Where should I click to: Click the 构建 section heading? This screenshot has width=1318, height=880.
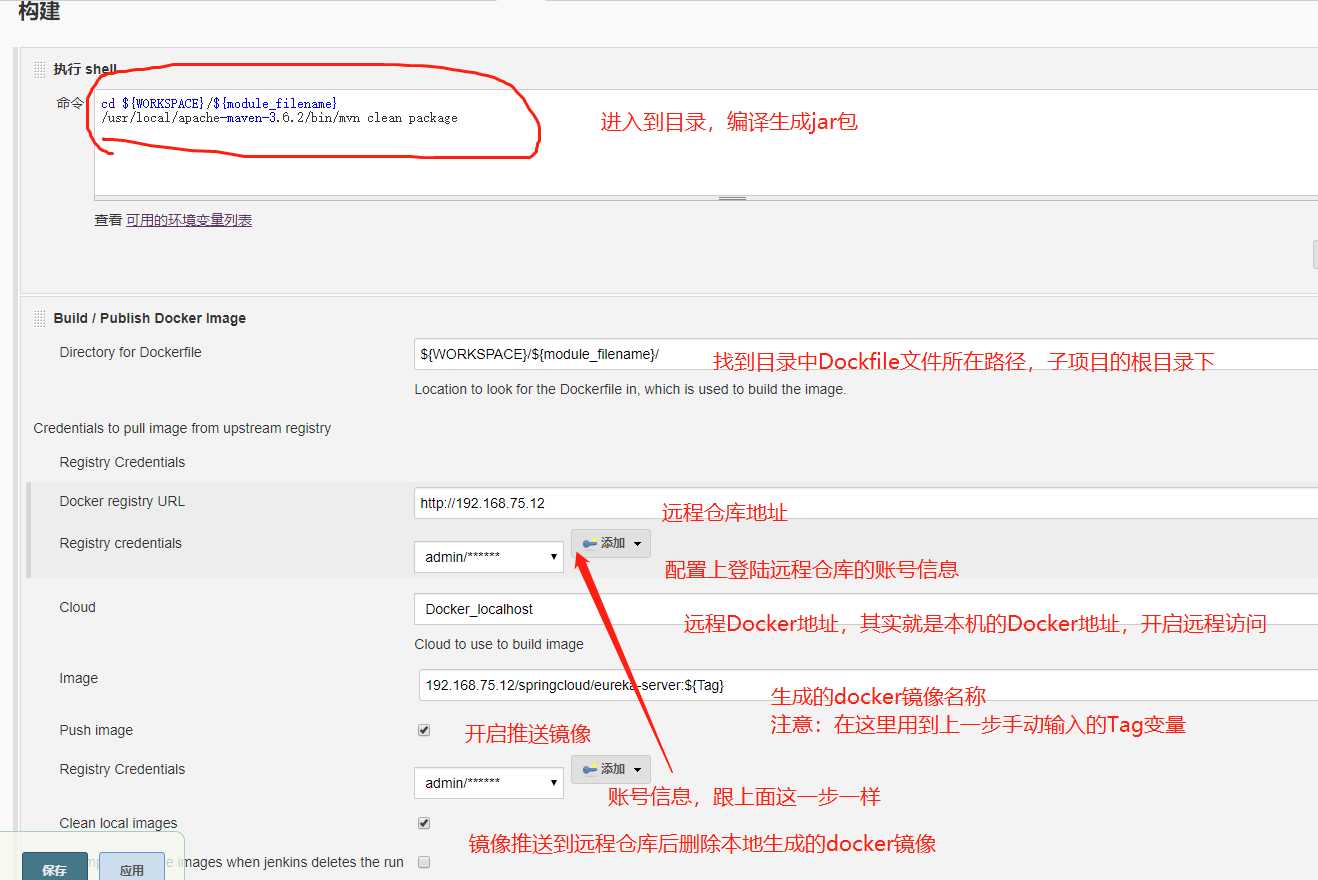coord(39,12)
